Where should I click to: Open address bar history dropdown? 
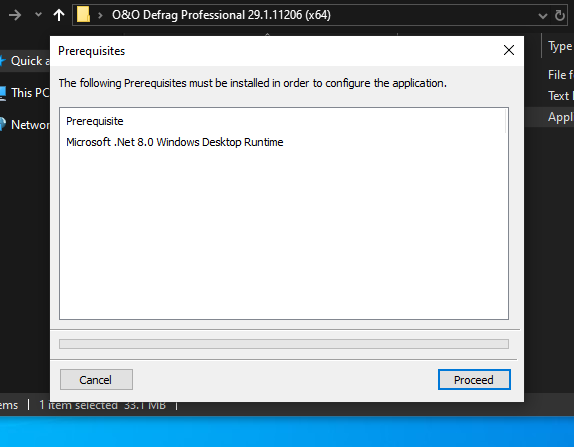(x=543, y=16)
